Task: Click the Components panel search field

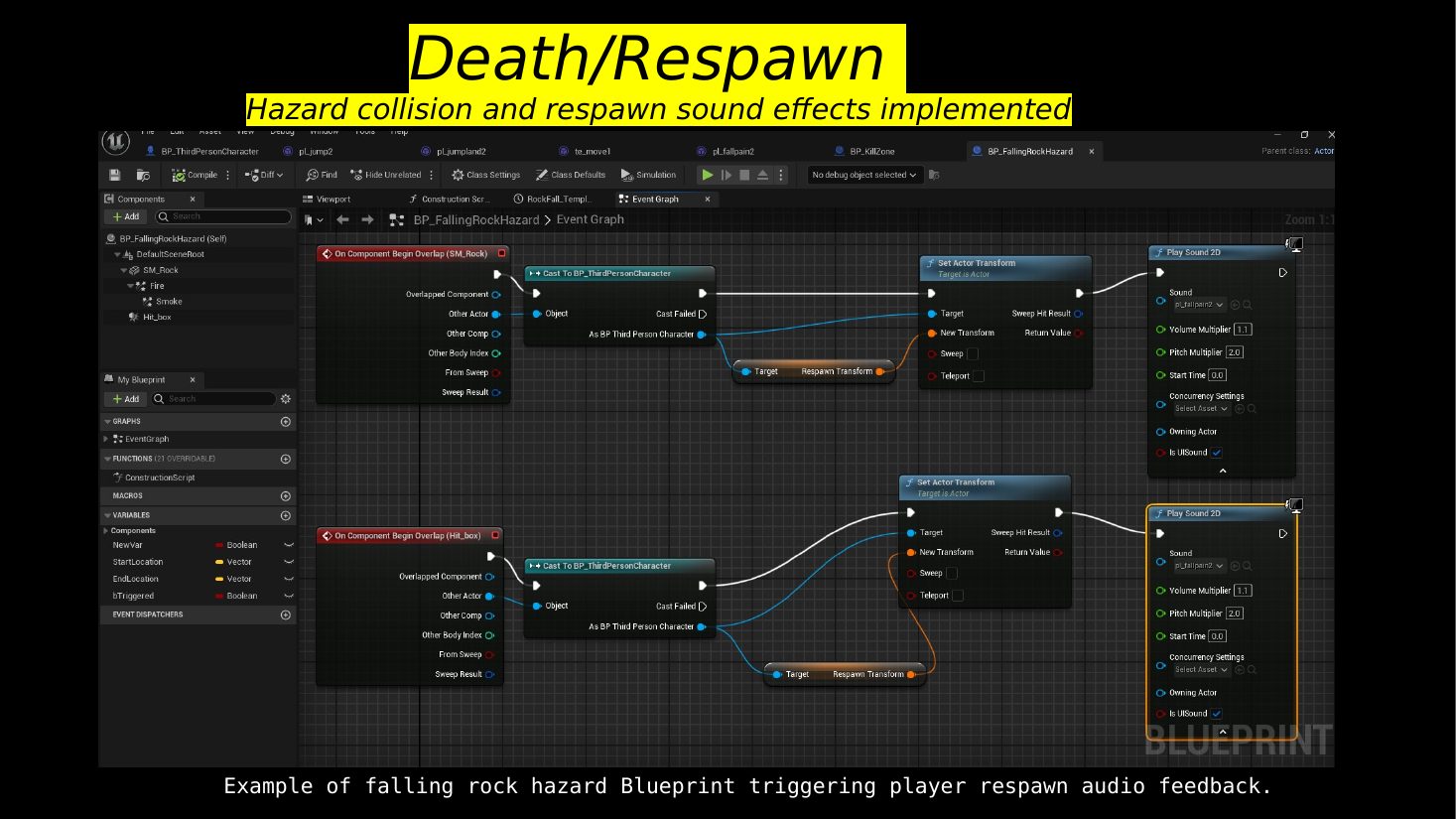Action: point(223,216)
